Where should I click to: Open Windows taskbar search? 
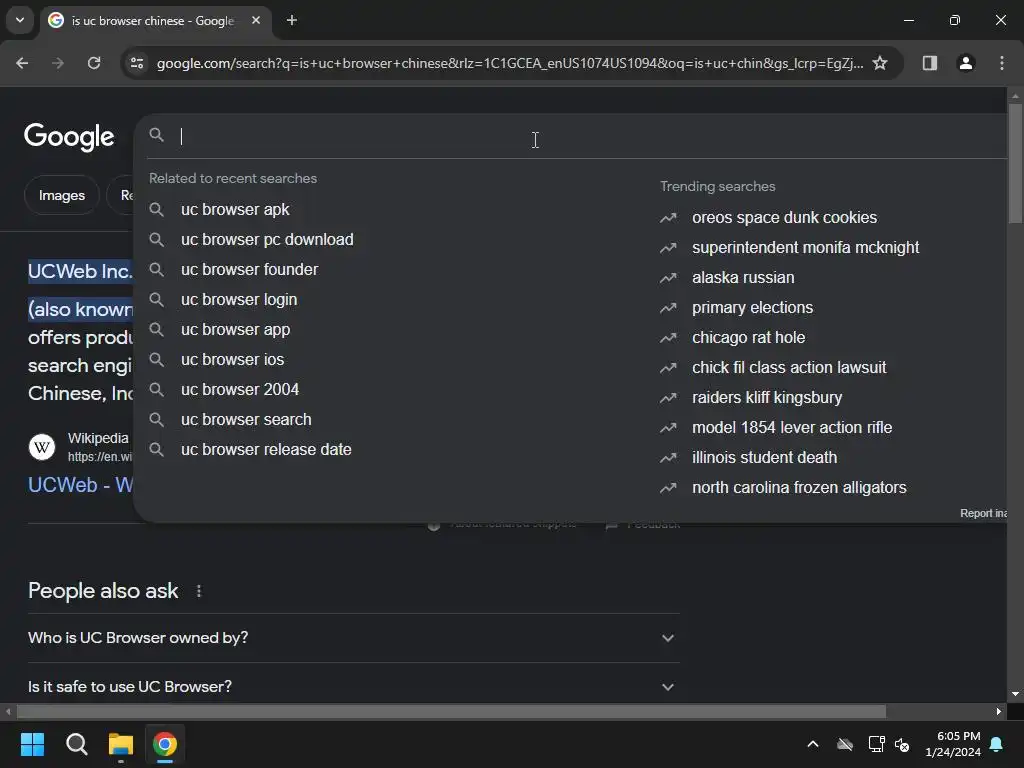tap(76, 744)
